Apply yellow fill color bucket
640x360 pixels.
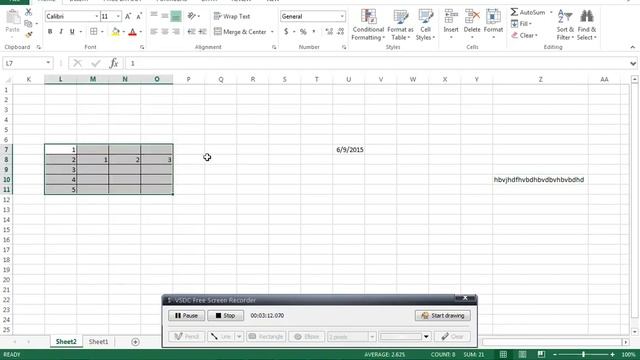coord(116,31)
